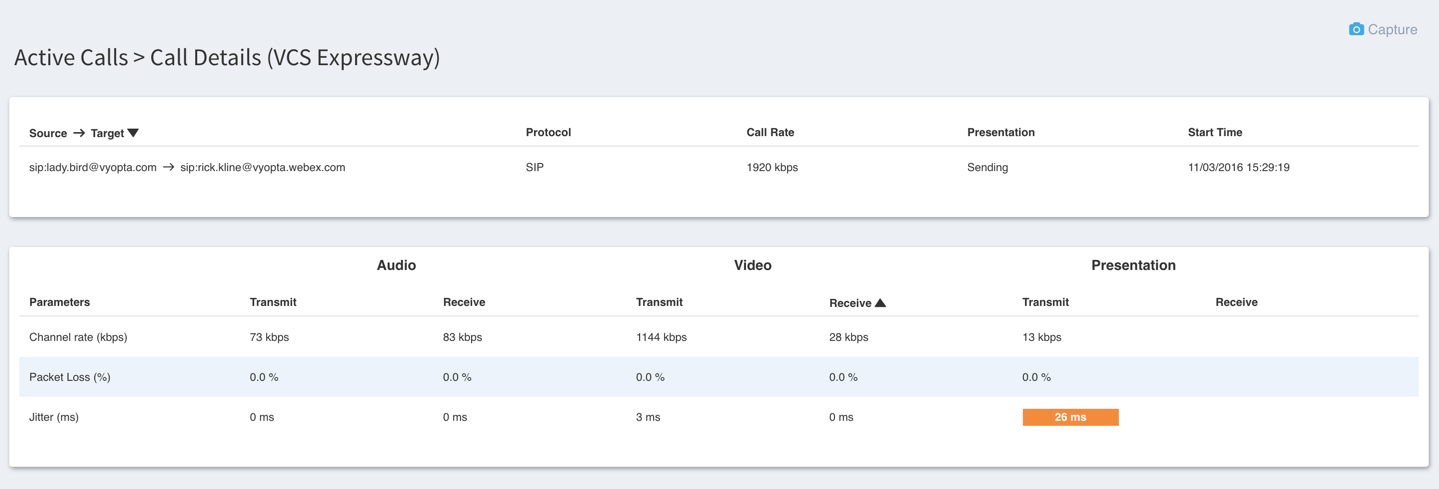
Task: Click the camera Capture icon
Action: [x=1356, y=29]
